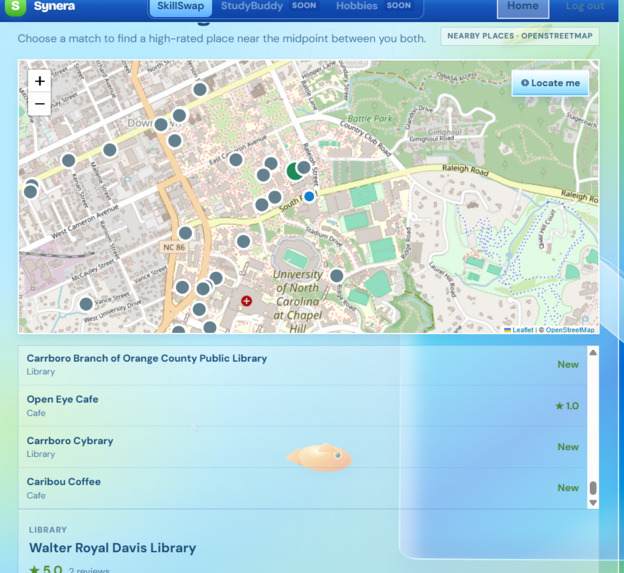Click the Locate me button
Screen dimensions: 624x573
click(550, 83)
